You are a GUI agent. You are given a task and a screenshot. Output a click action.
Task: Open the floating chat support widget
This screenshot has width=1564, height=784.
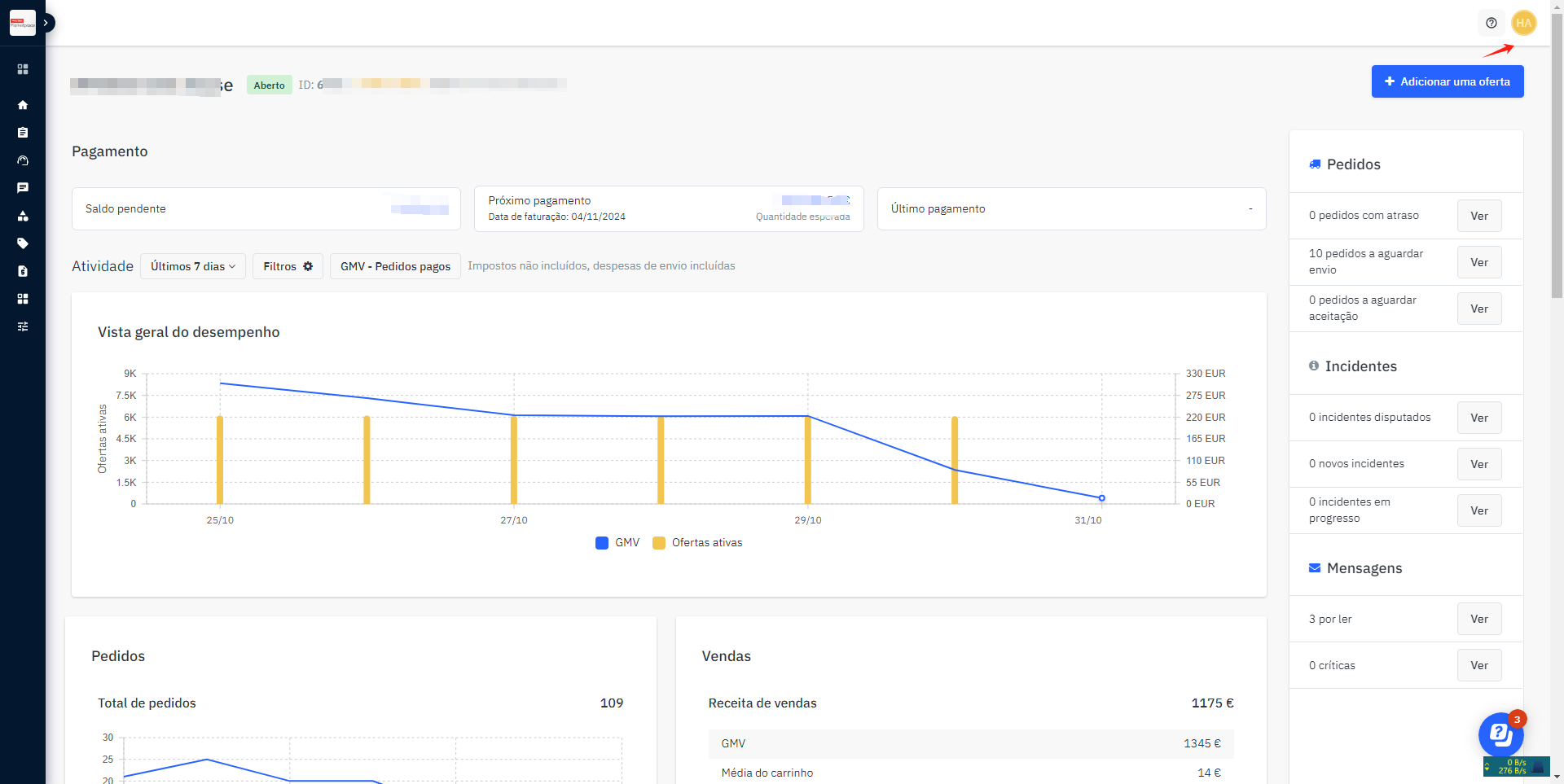point(1500,734)
